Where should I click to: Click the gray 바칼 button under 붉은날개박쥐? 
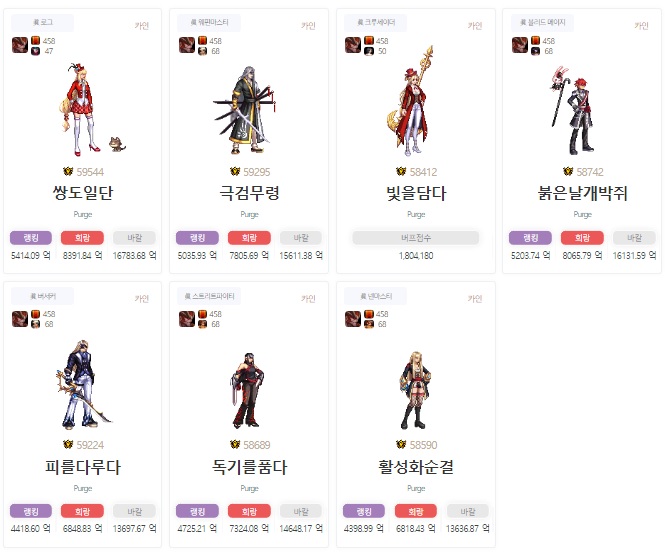634,238
